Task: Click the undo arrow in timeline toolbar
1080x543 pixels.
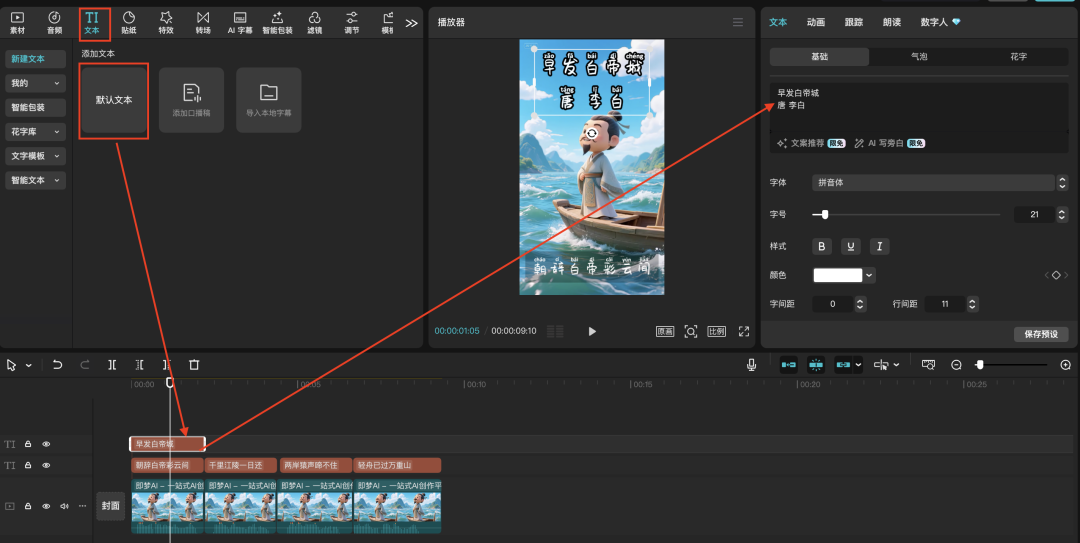Action: pos(58,365)
